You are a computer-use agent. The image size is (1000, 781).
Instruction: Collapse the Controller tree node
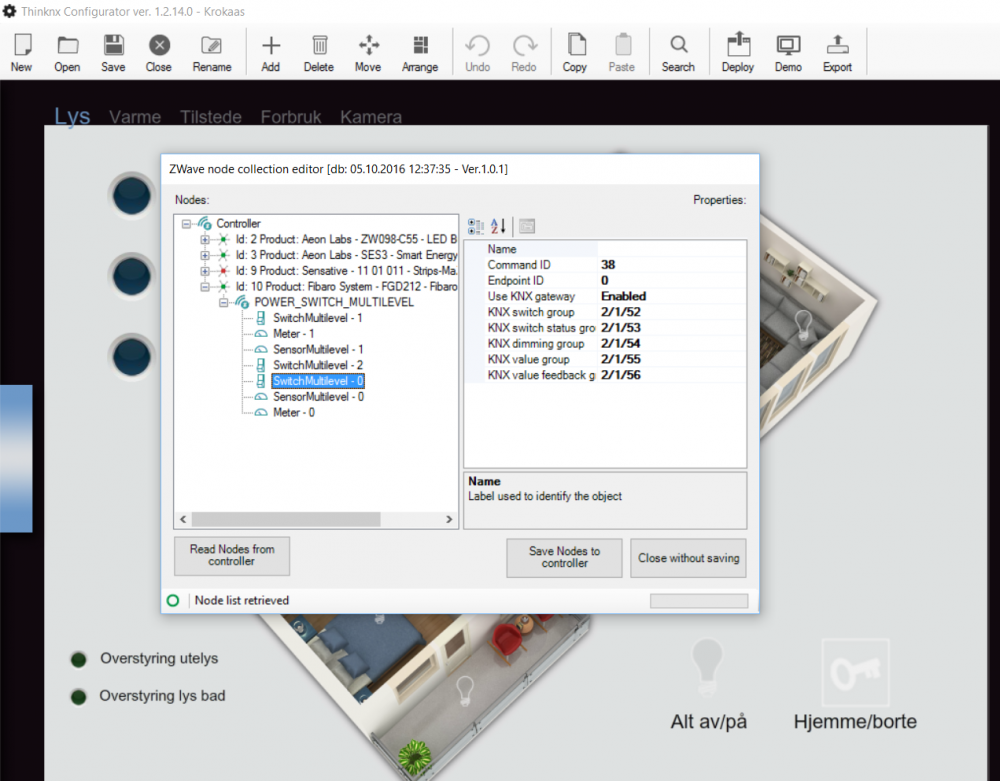coord(187,224)
